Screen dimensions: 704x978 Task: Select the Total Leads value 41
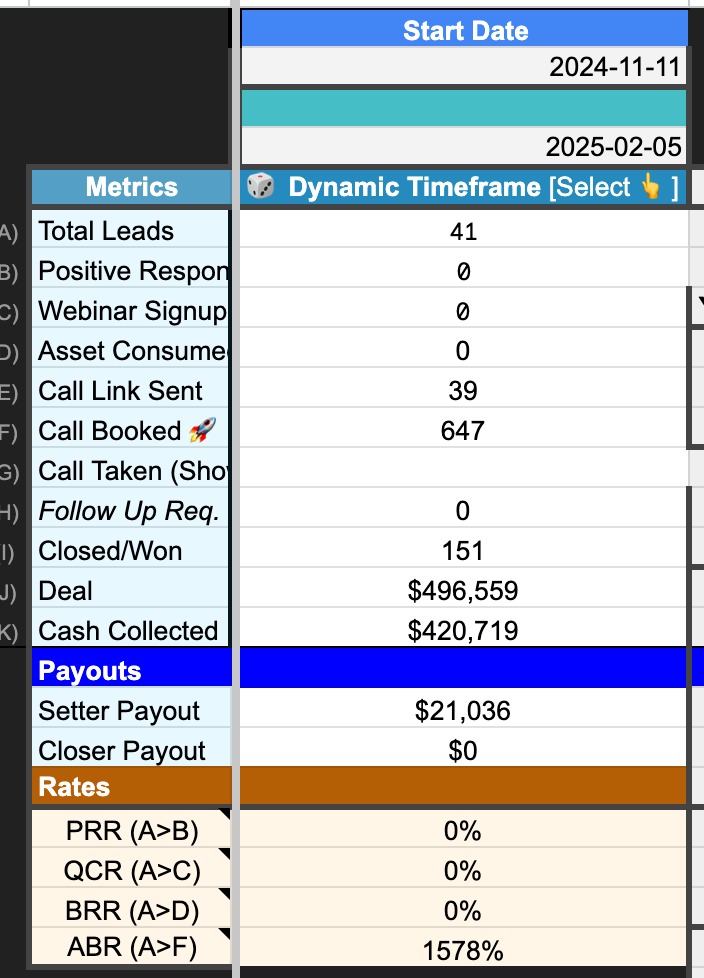click(x=464, y=231)
